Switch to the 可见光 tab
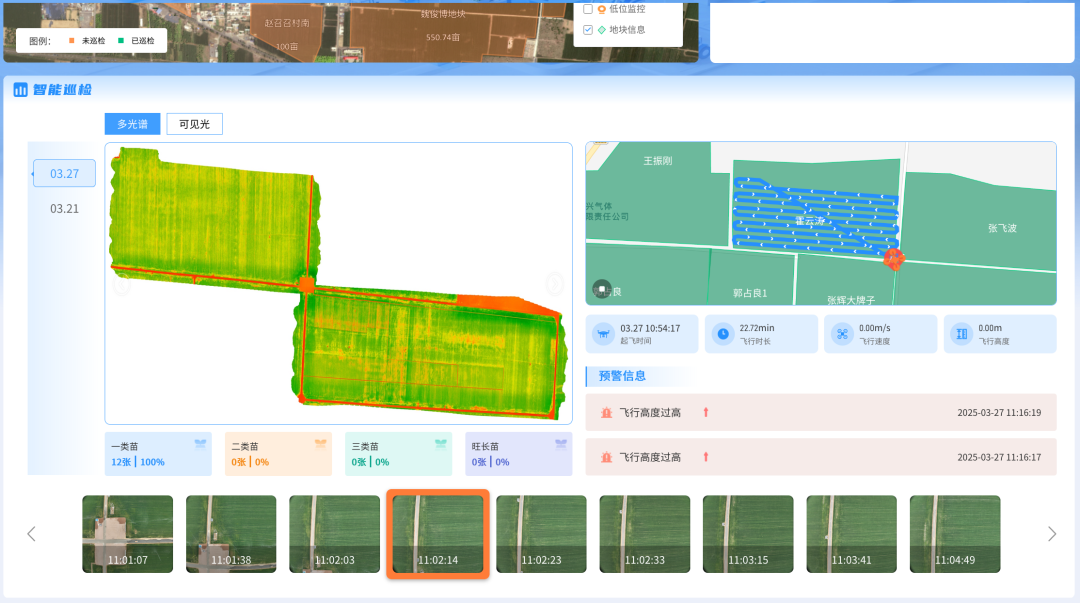This screenshot has width=1080, height=603. coord(194,124)
